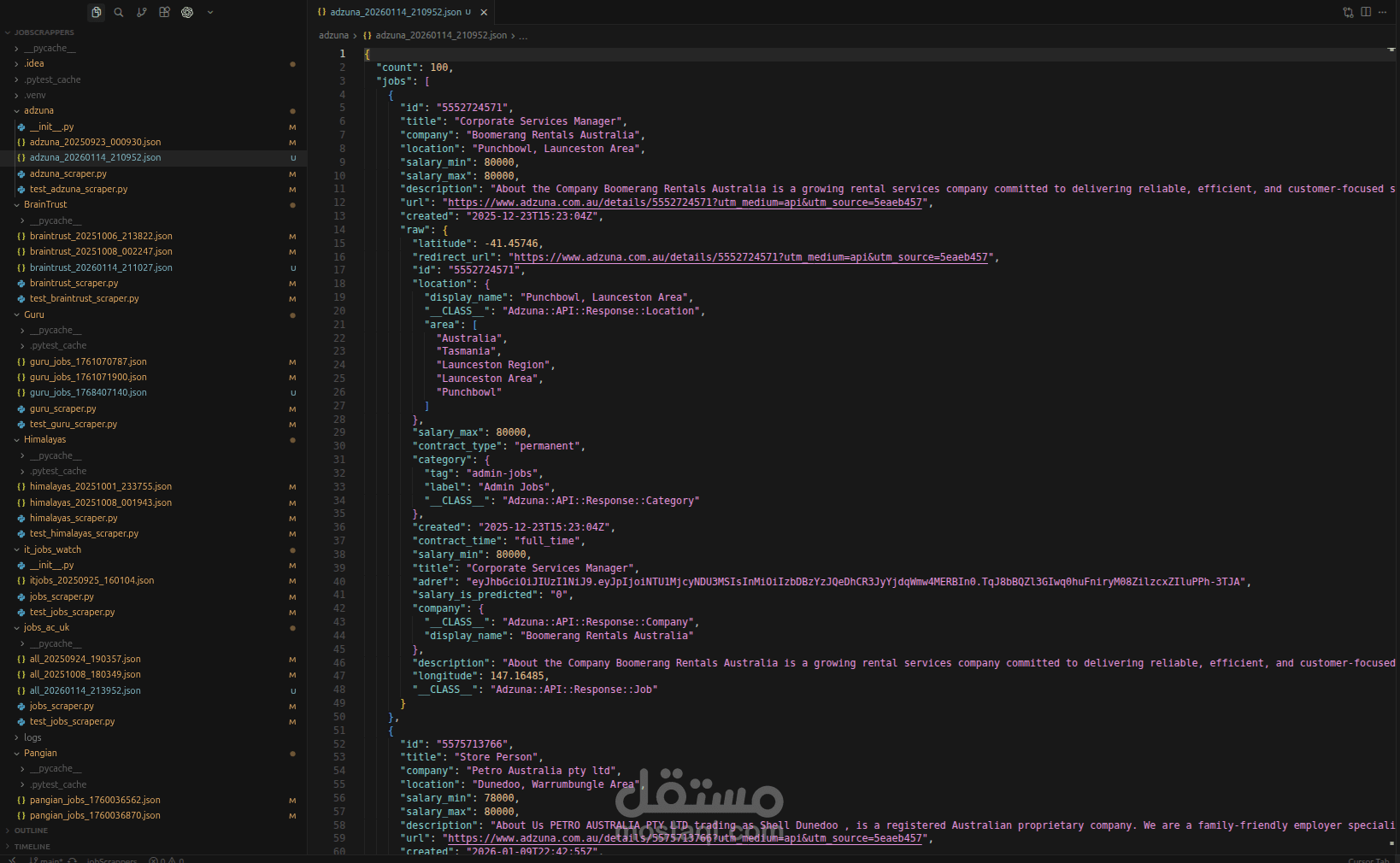
Task: Expand the OUTLINE section
Action: 31,831
